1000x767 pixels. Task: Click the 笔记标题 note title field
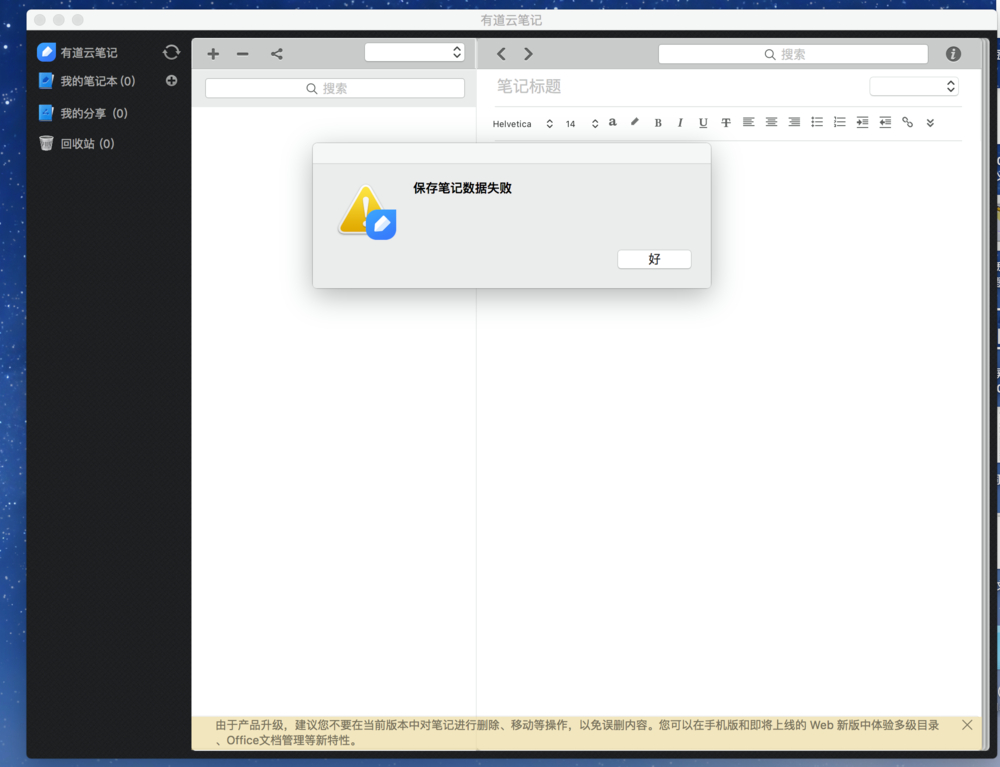coord(529,86)
